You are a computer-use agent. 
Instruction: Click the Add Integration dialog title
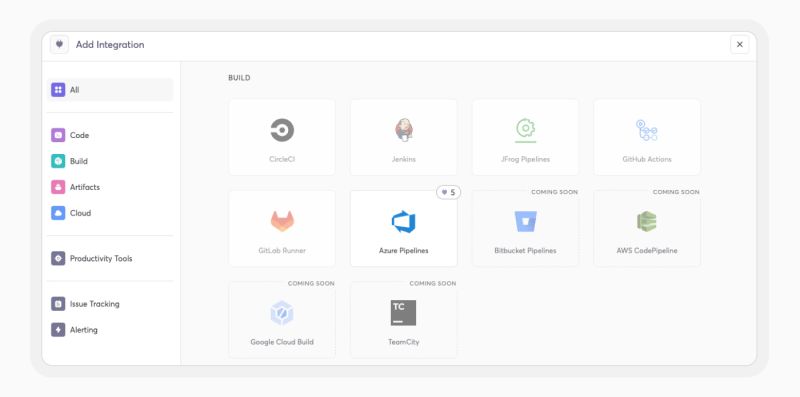(x=110, y=45)
